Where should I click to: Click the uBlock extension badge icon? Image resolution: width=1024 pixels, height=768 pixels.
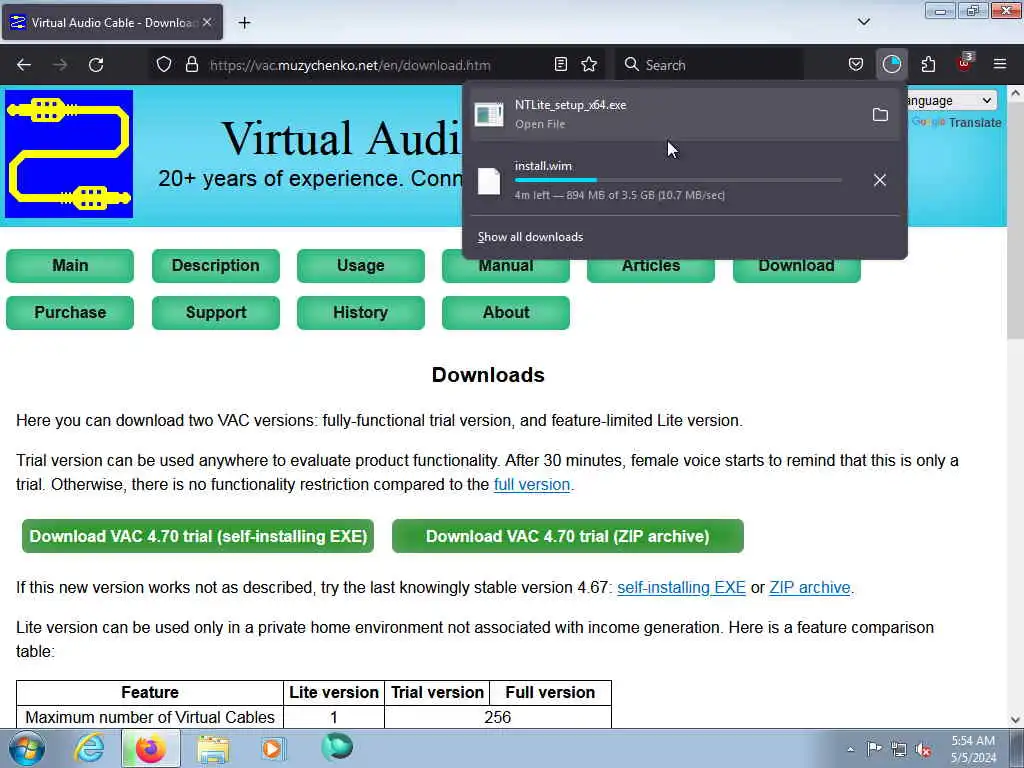pos(965,63)
